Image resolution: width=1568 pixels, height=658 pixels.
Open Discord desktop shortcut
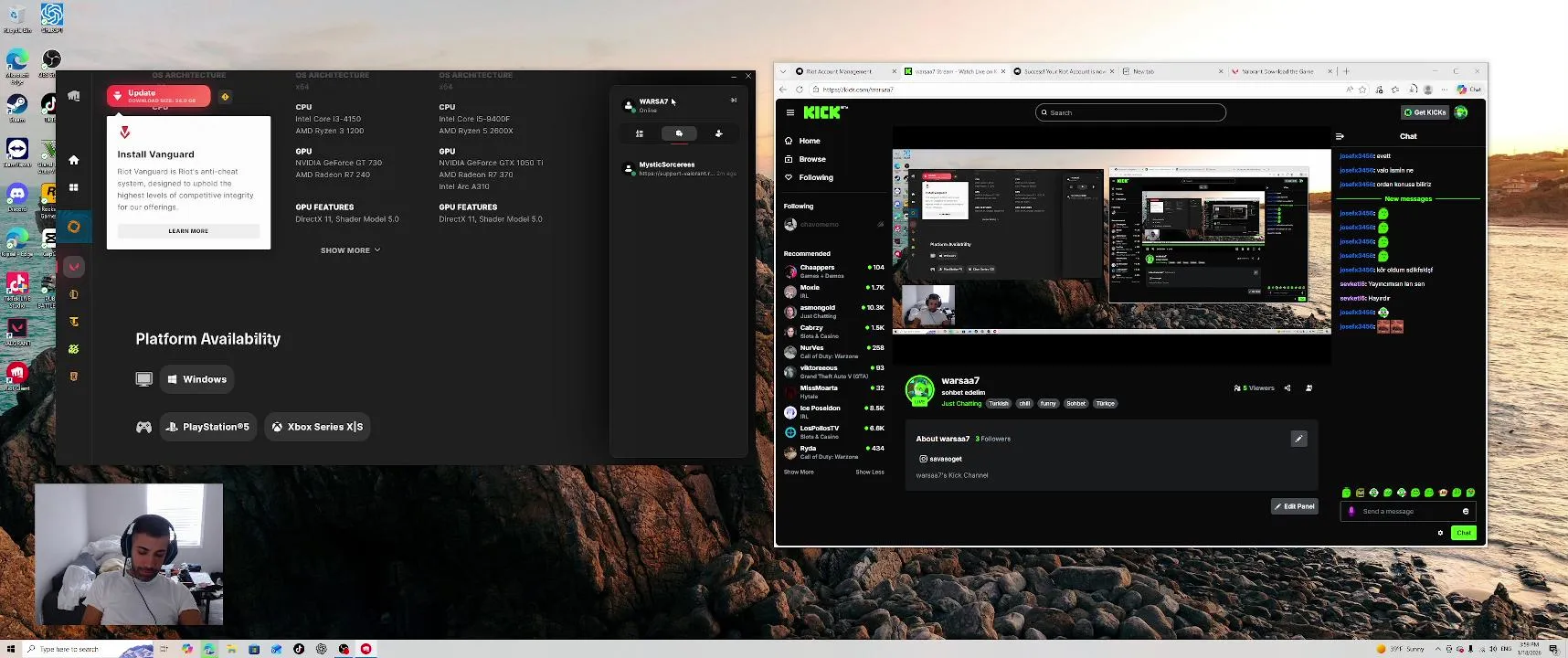point(17,196)
